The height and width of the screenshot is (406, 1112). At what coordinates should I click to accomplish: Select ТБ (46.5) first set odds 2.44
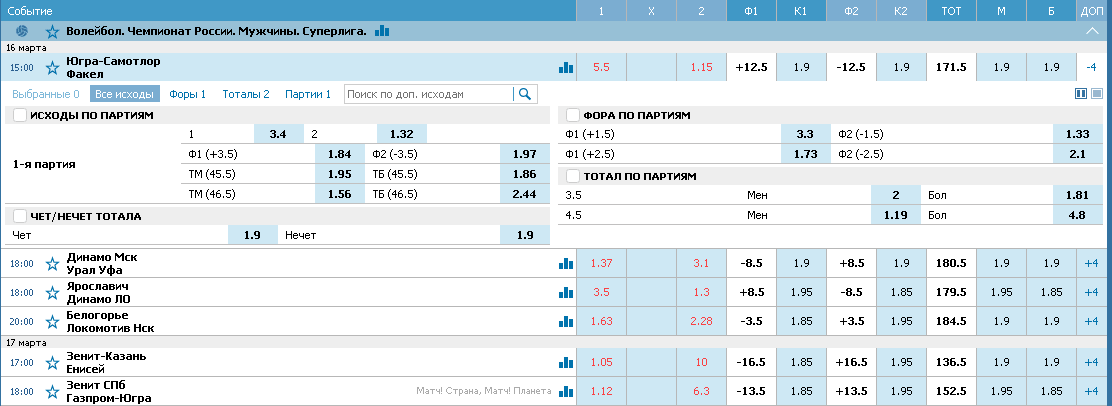point(525,194)
